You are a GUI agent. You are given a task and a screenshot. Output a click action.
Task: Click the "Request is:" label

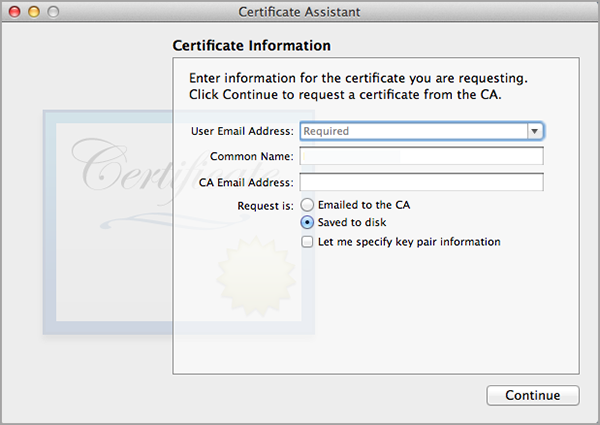[x=263, y=205]
